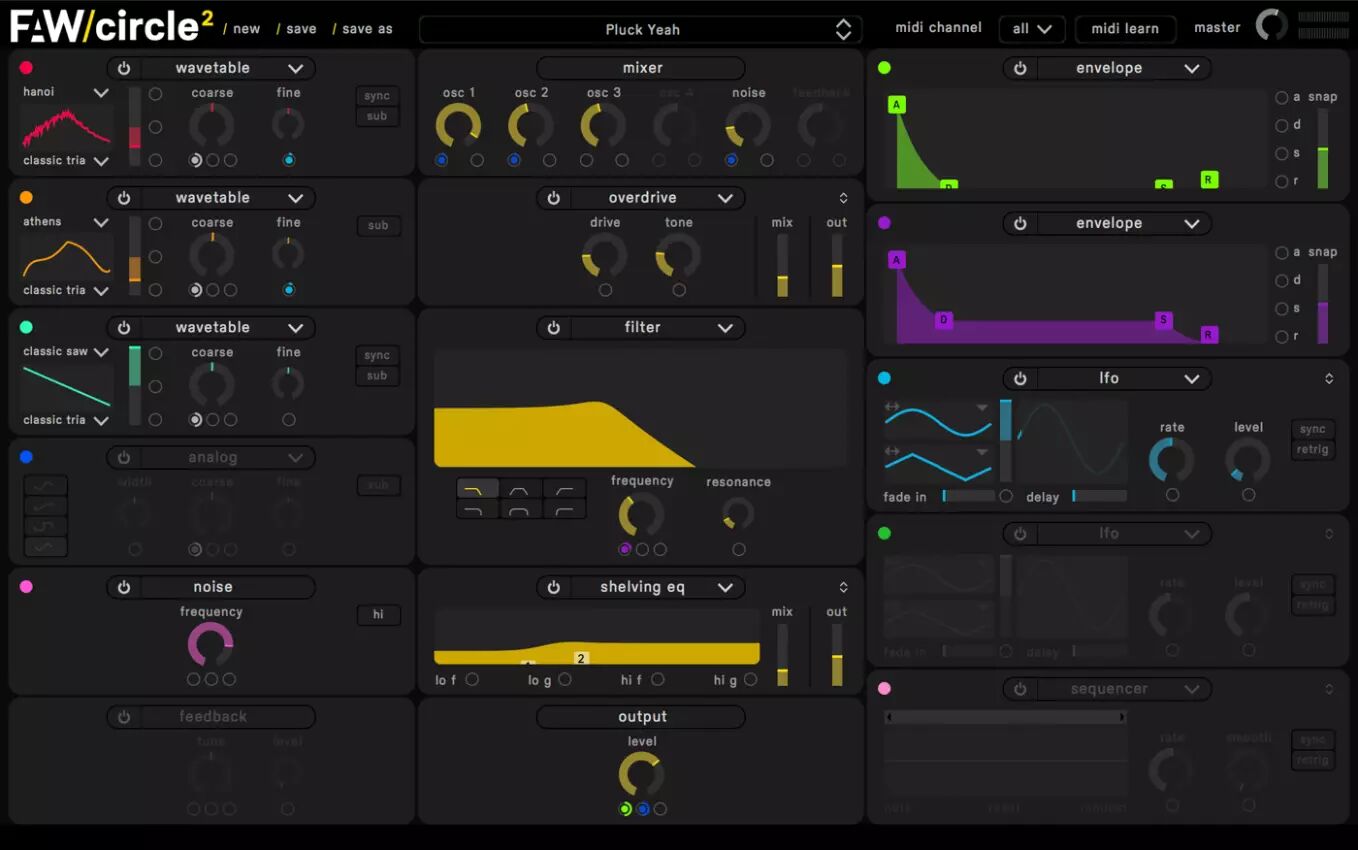This screenshot has height=850, width=1358.
Task: Open the Pluck Yeah preset selector
Action: 641,29
